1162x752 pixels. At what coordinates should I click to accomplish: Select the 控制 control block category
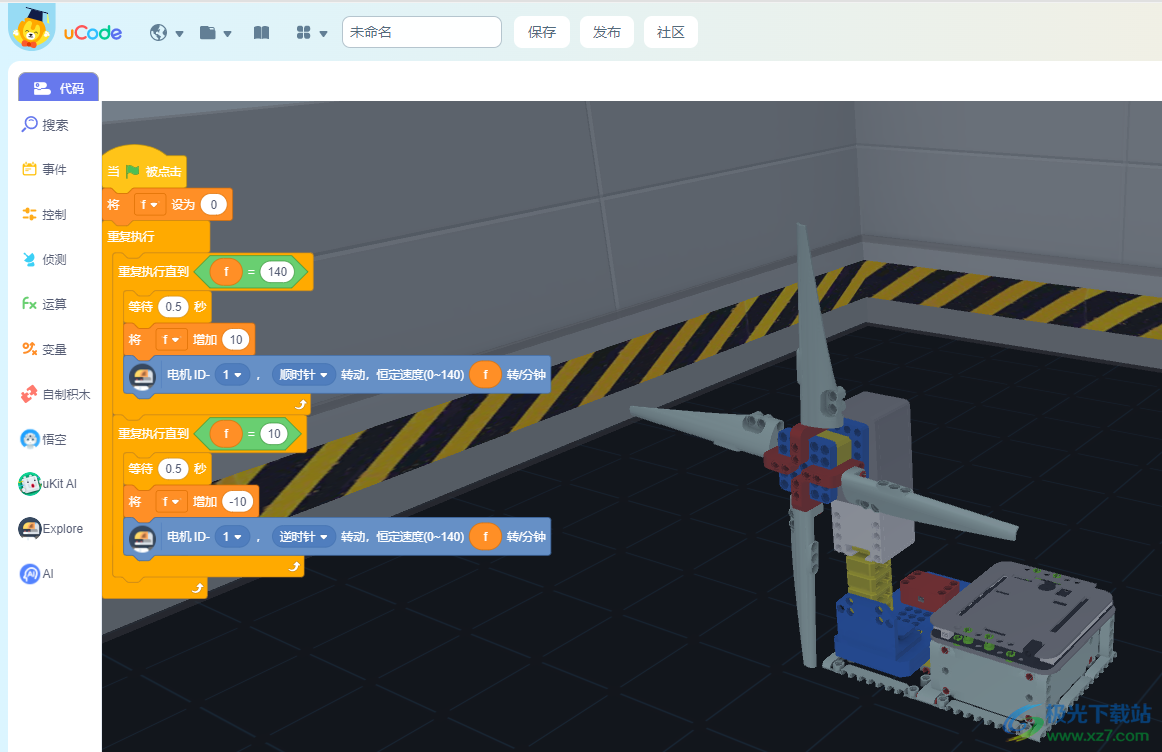(45, 215)
